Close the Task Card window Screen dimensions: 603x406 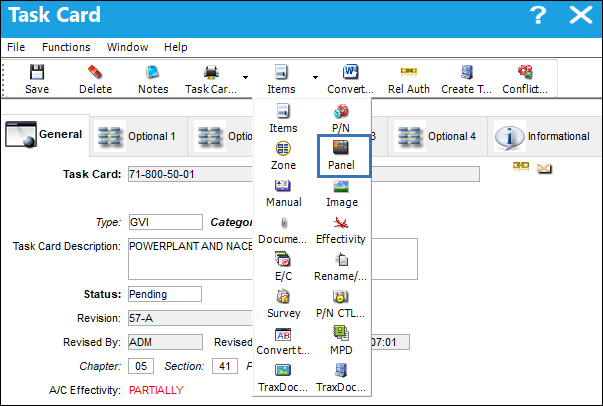pos(581,15)
